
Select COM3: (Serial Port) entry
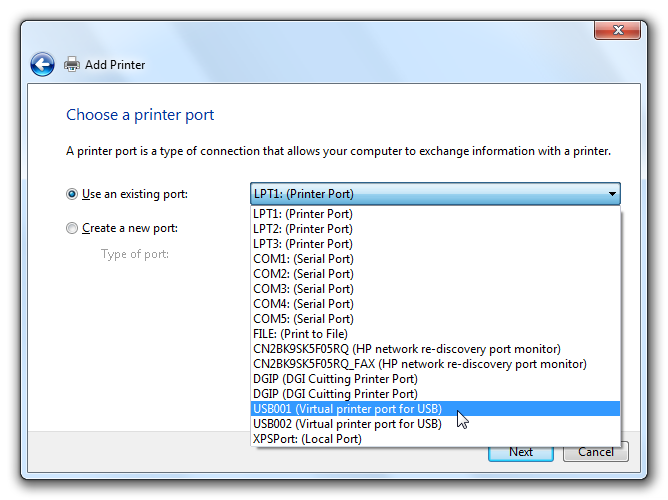pyautogui.click(x=303, y=289)
